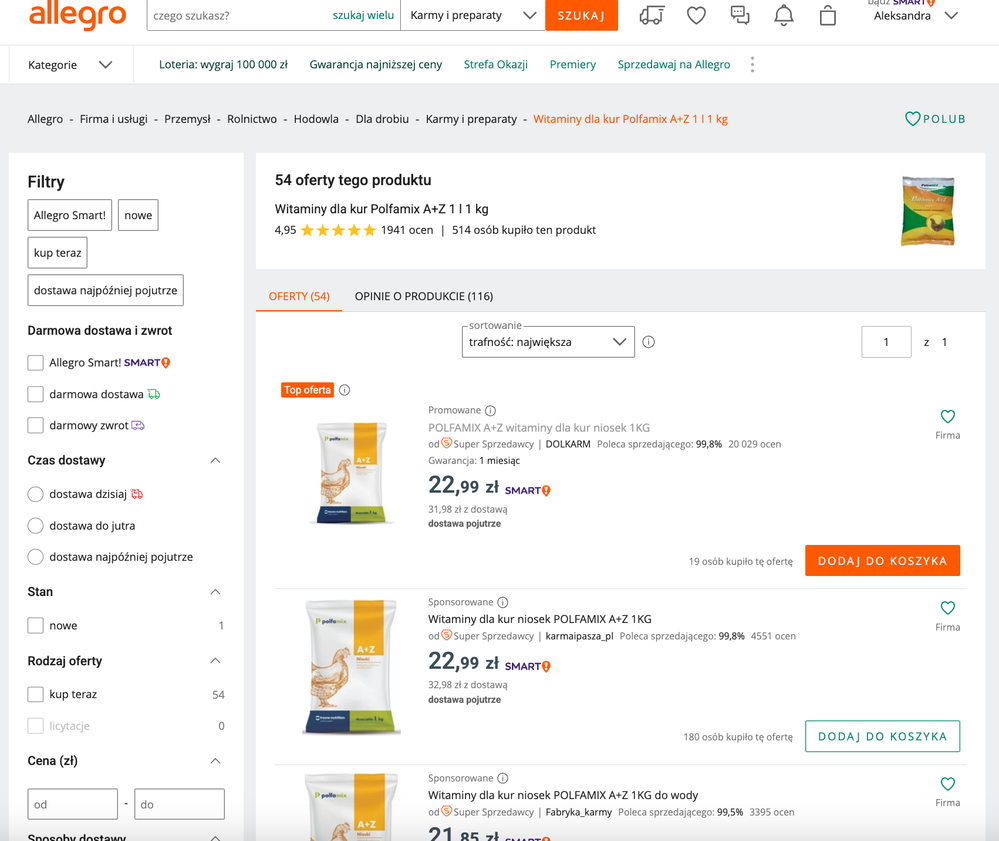Open messages chat icon in header
This screenshot has width=999, height=841.
pos(740,16)
